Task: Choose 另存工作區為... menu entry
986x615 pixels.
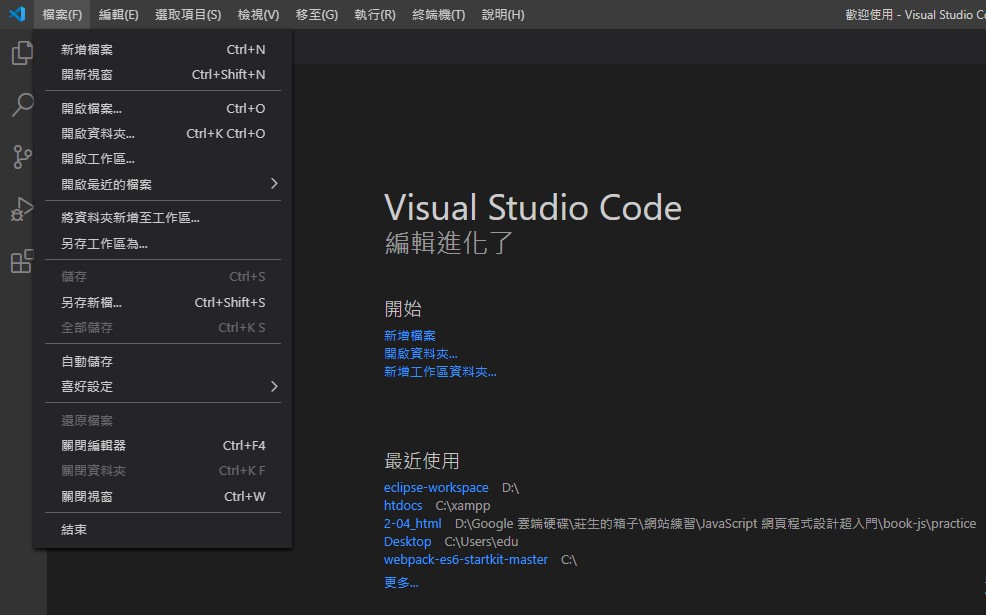Action: pos(163,243)
